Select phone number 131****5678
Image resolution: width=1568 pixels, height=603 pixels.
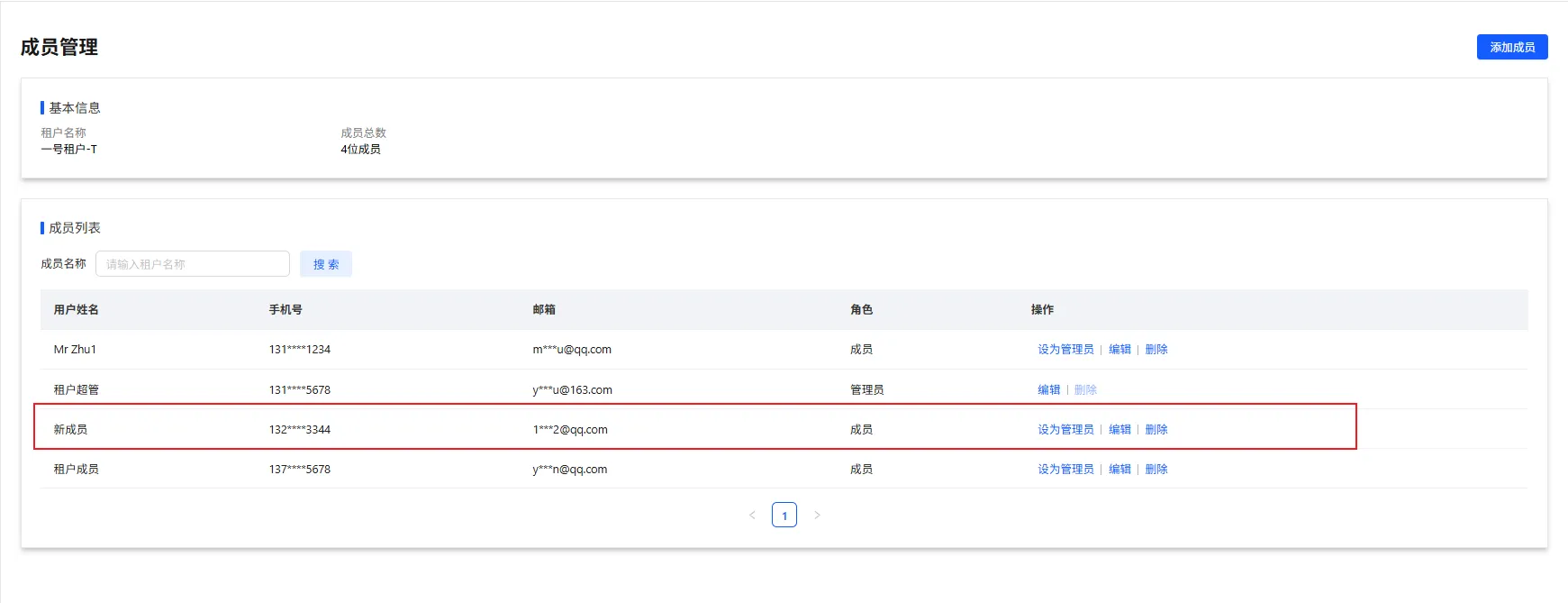pyautogui.click(x=300, y=390)
